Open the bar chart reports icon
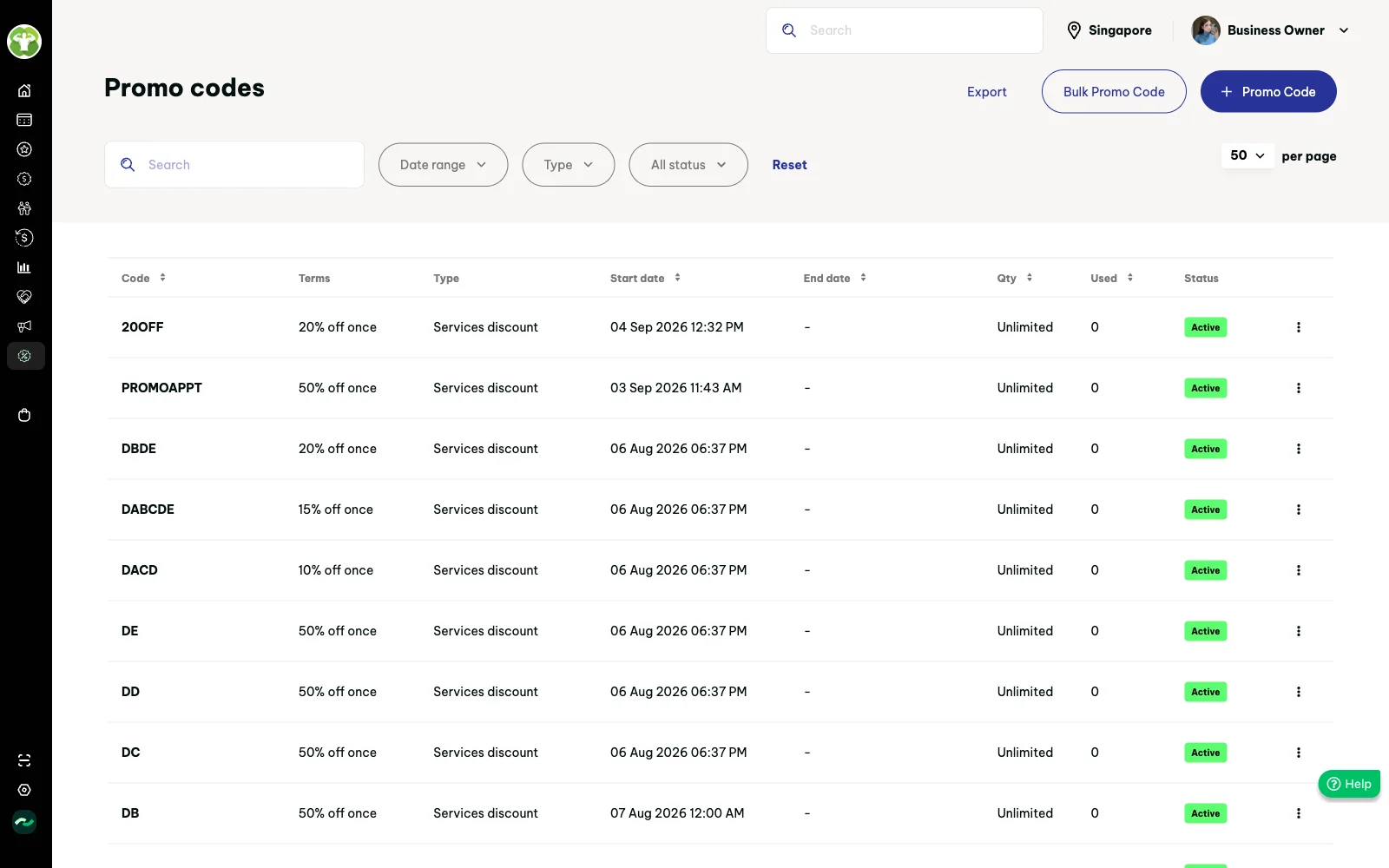Image resolution: width=1389 pixels, height=868 pixels. point(24,267)
